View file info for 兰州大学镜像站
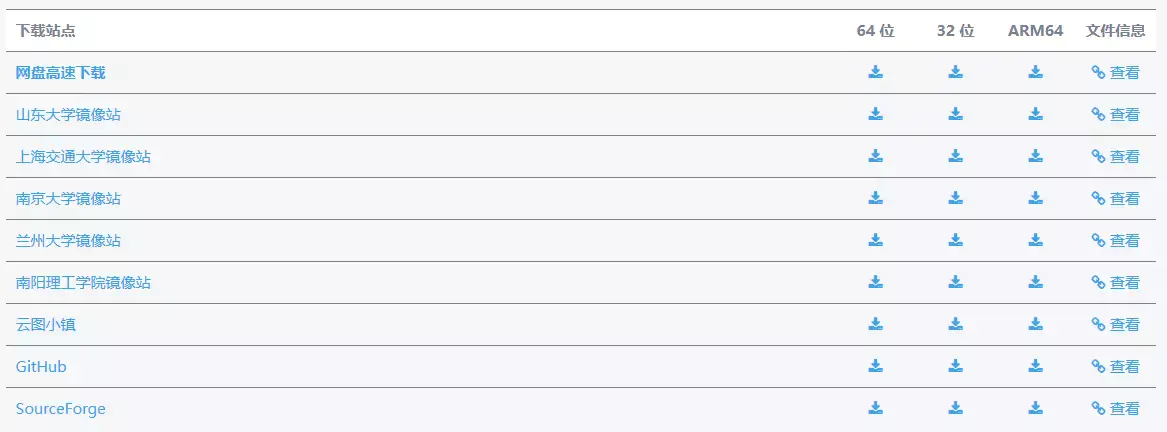The image size is (1167, 432). click(x=1115, y=241)
